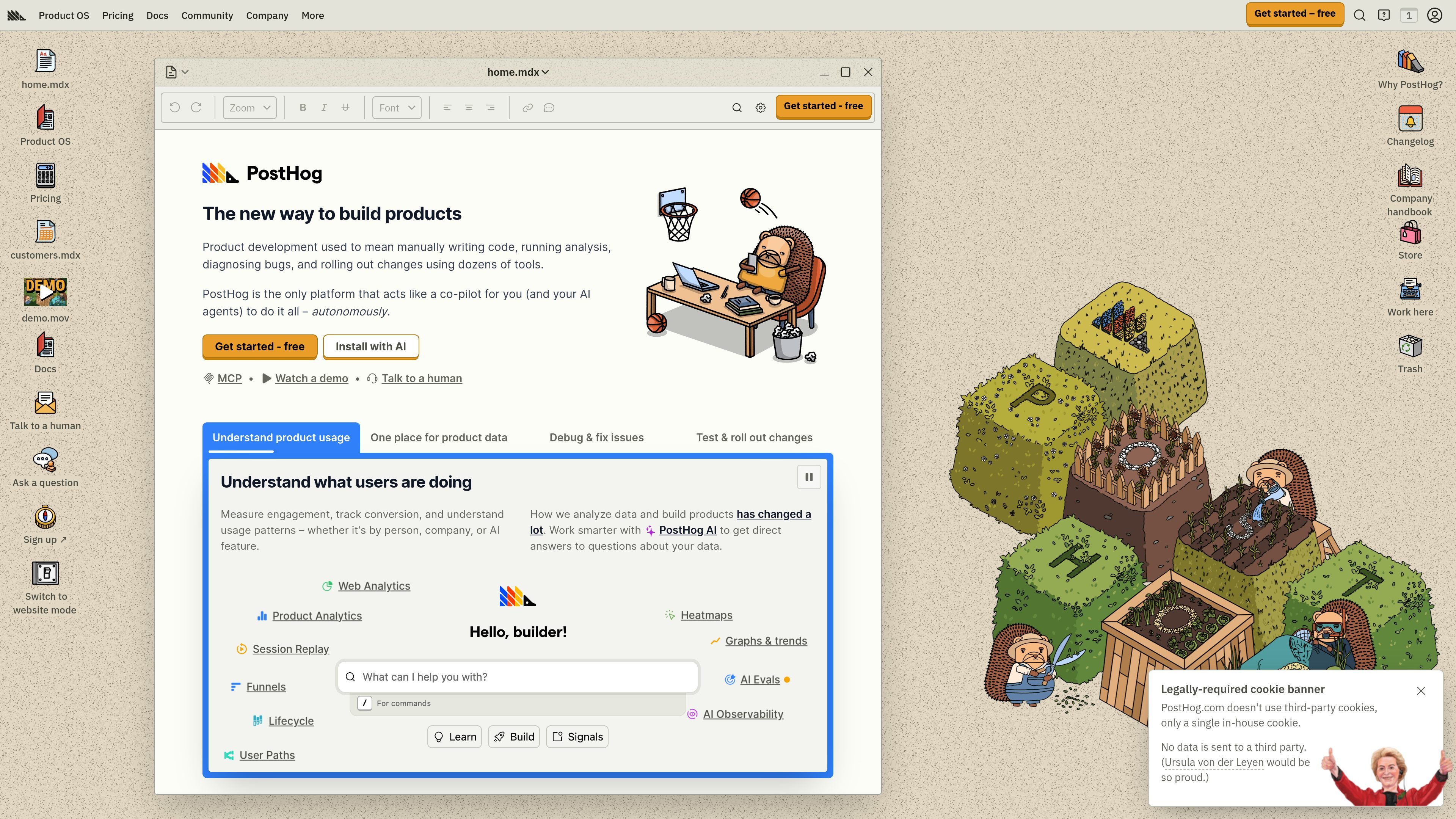Click the Build button below search
1456x819 pixels.
514,736
